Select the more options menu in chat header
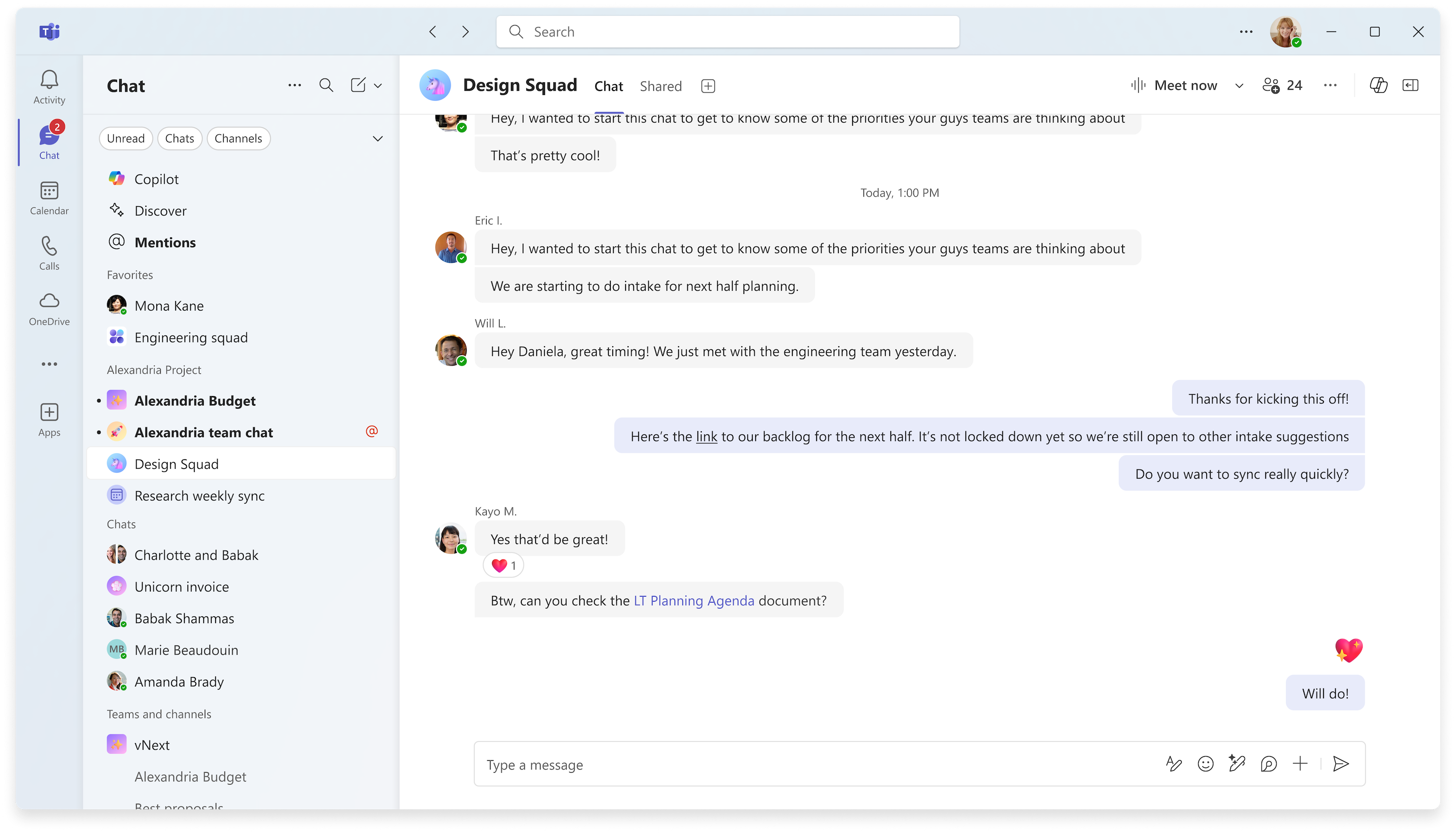 pos(1330,85)
